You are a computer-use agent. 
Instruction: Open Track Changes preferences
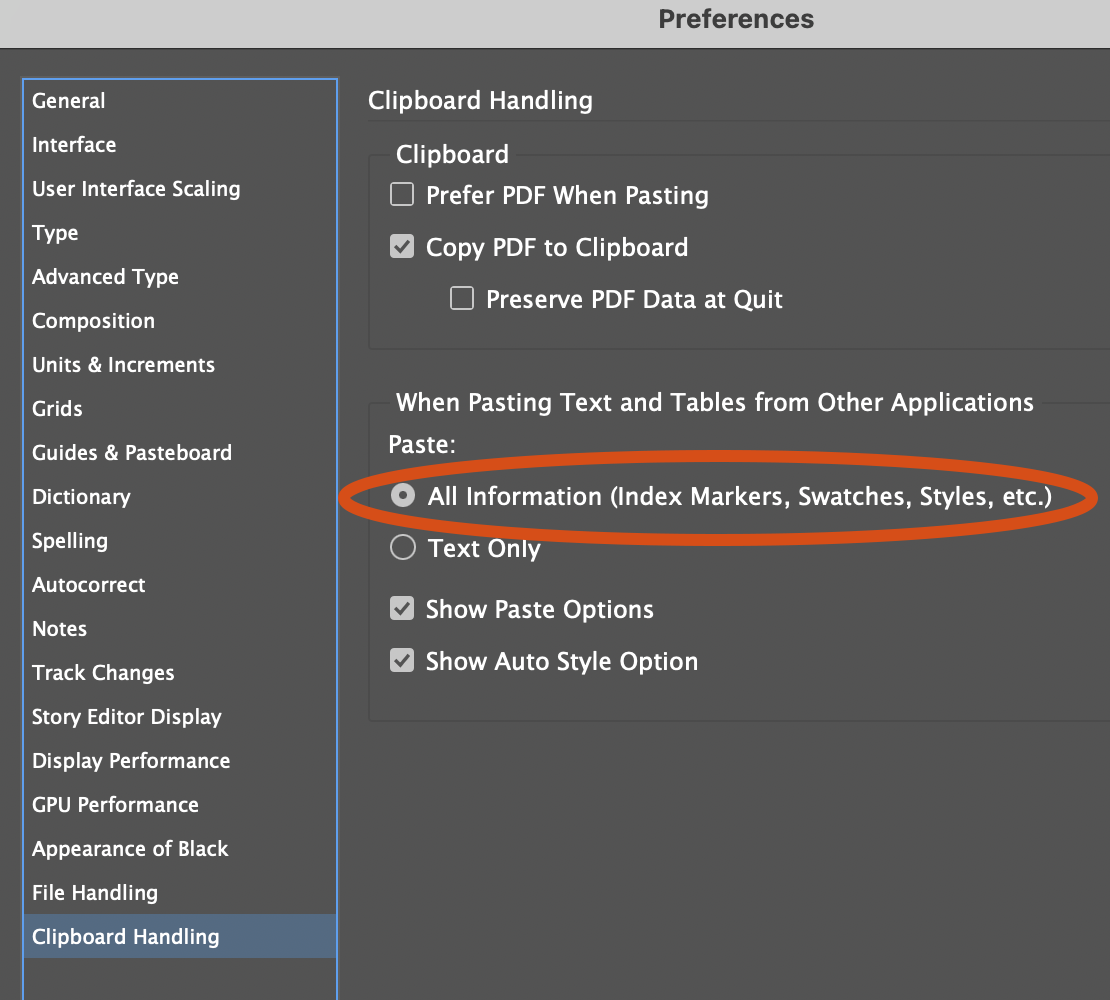(x=180, y=672)
